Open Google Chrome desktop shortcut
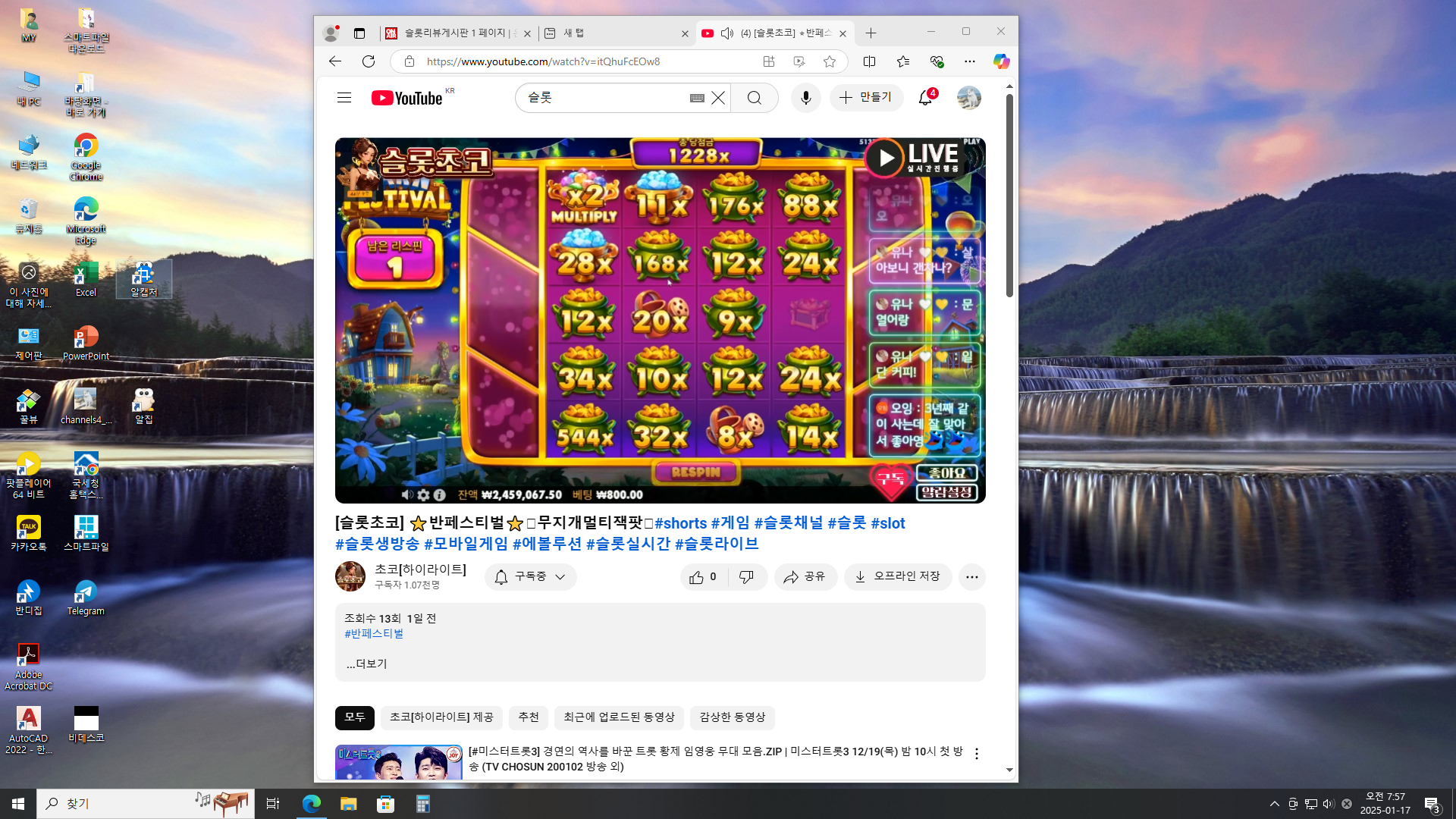This screenshot has width=1456, height=819. [x=86, y=158]
